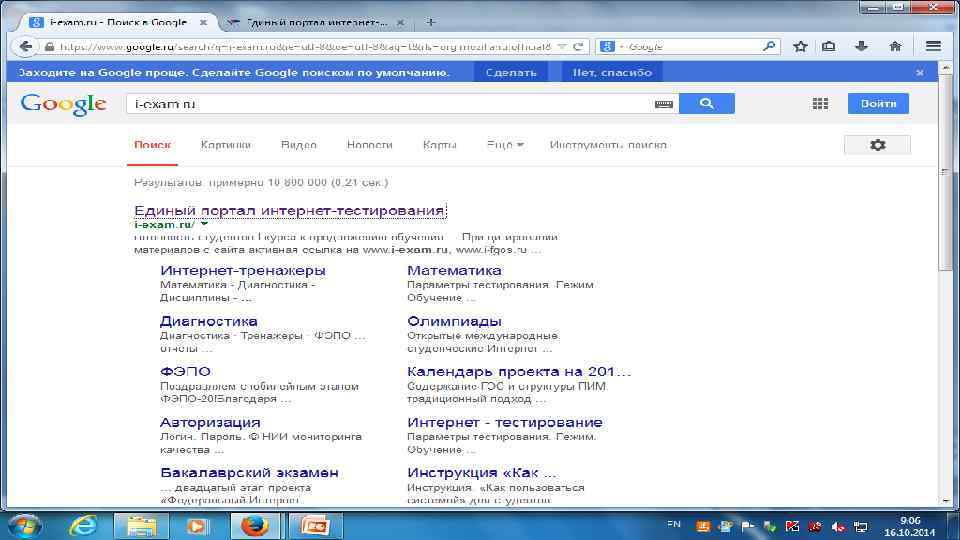Go to the home page icon

(895, 47)
